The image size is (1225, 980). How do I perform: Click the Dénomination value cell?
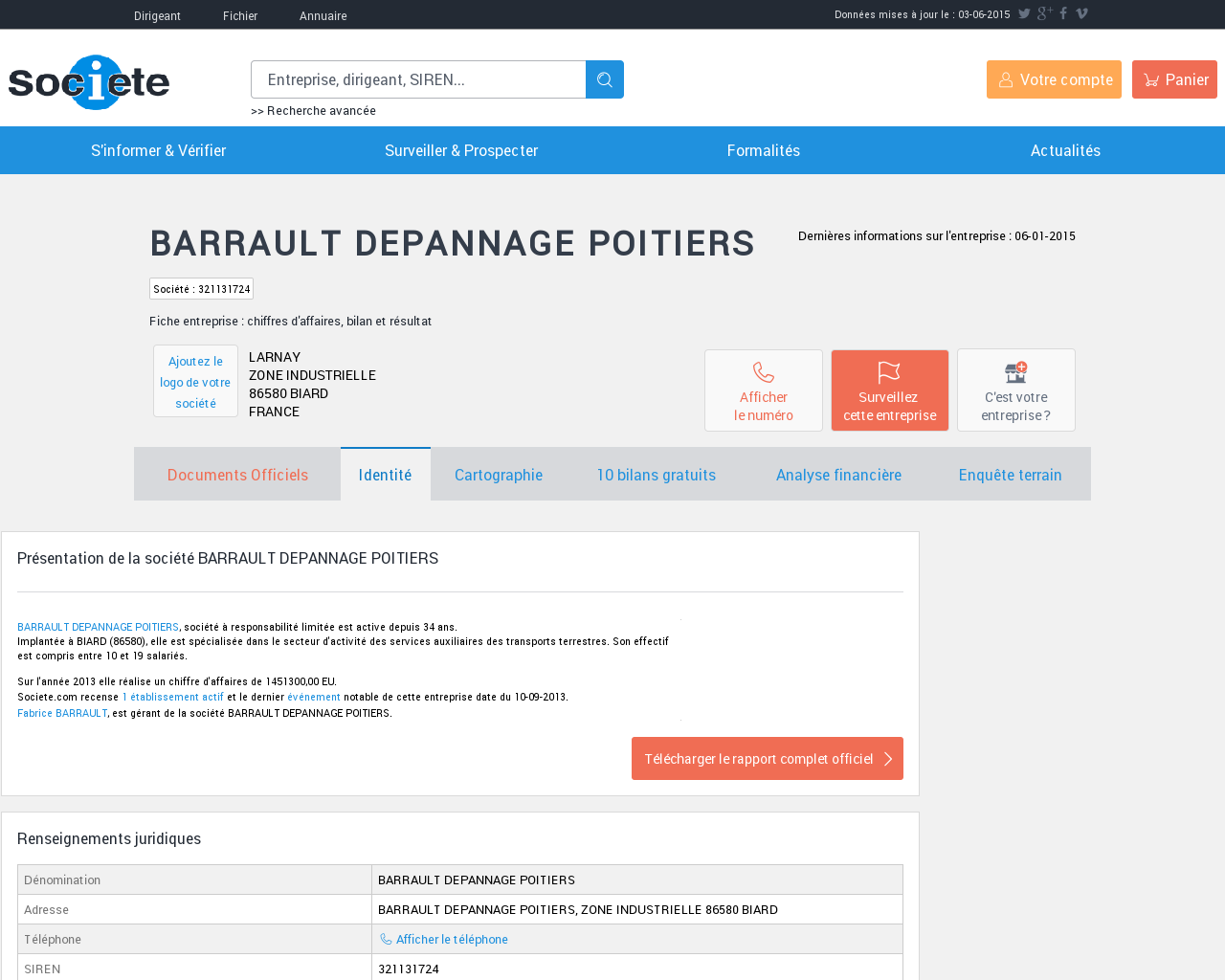(637, 880)
